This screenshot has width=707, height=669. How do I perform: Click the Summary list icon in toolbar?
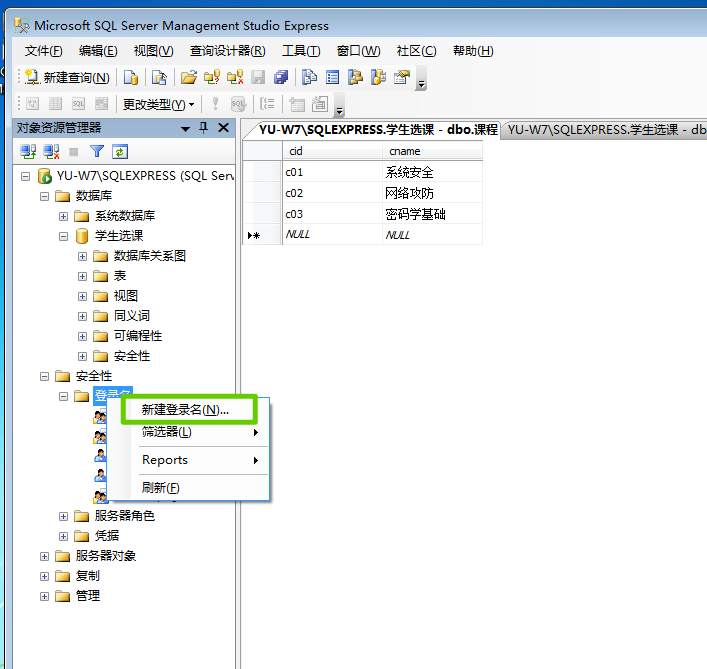point(332,78)
